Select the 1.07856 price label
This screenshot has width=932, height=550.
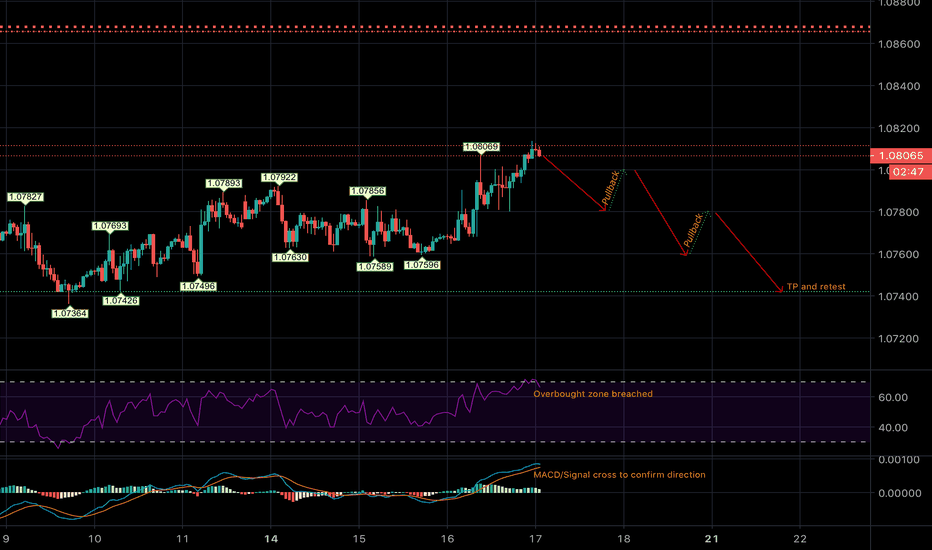367,191
